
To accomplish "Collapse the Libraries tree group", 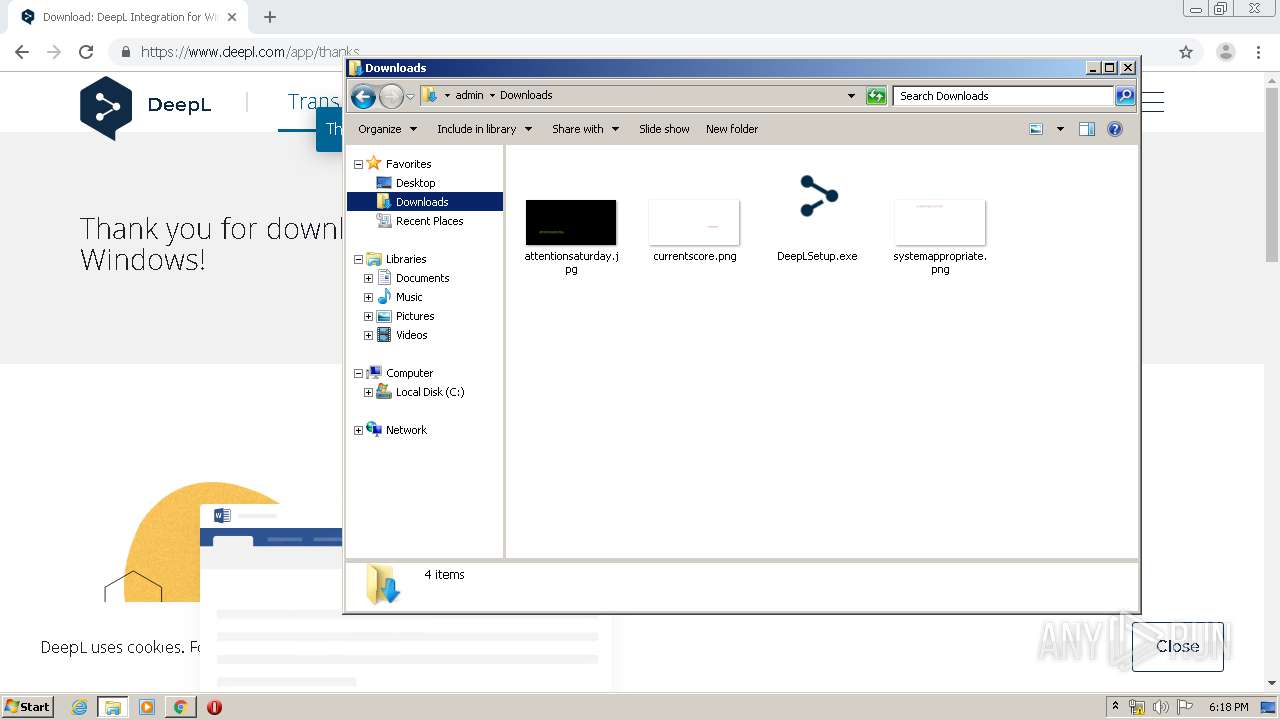I will (358, 259).
